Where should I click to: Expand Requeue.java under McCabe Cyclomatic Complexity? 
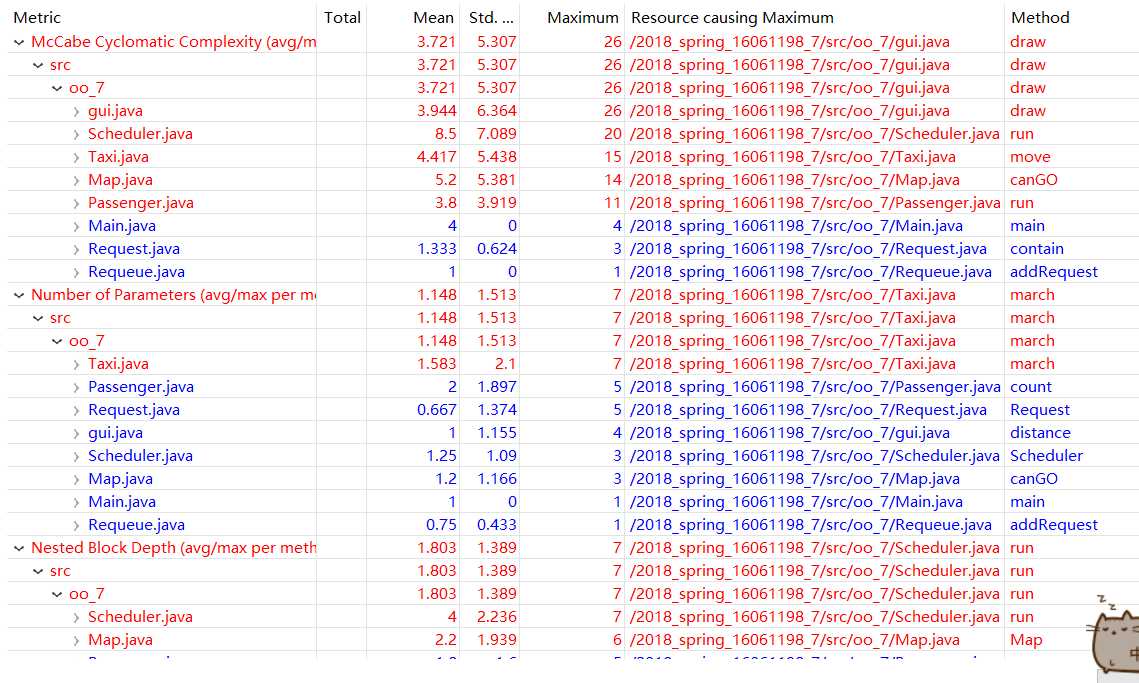click(x=76, y=272)
